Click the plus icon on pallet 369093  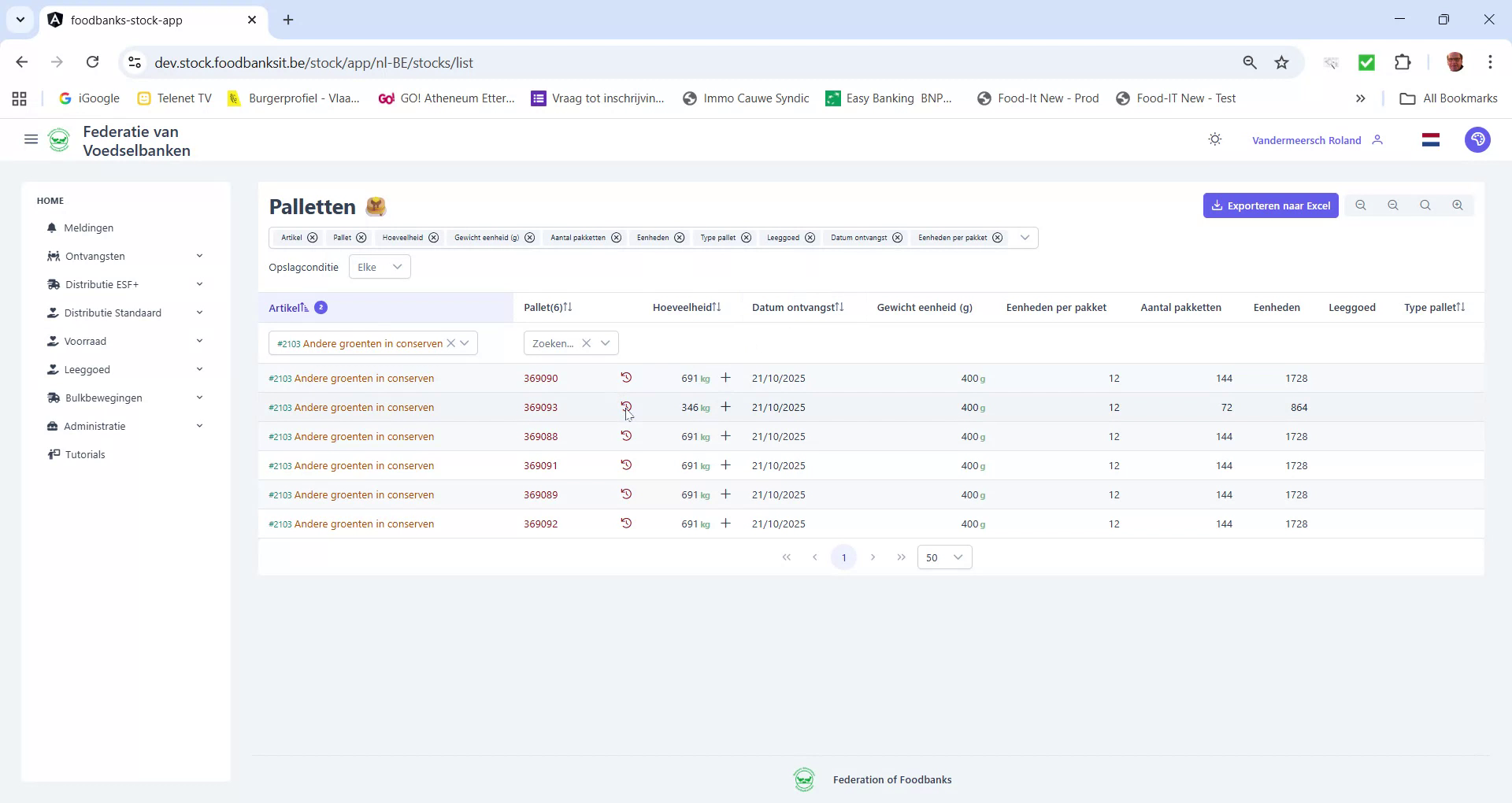pos(726,407)
